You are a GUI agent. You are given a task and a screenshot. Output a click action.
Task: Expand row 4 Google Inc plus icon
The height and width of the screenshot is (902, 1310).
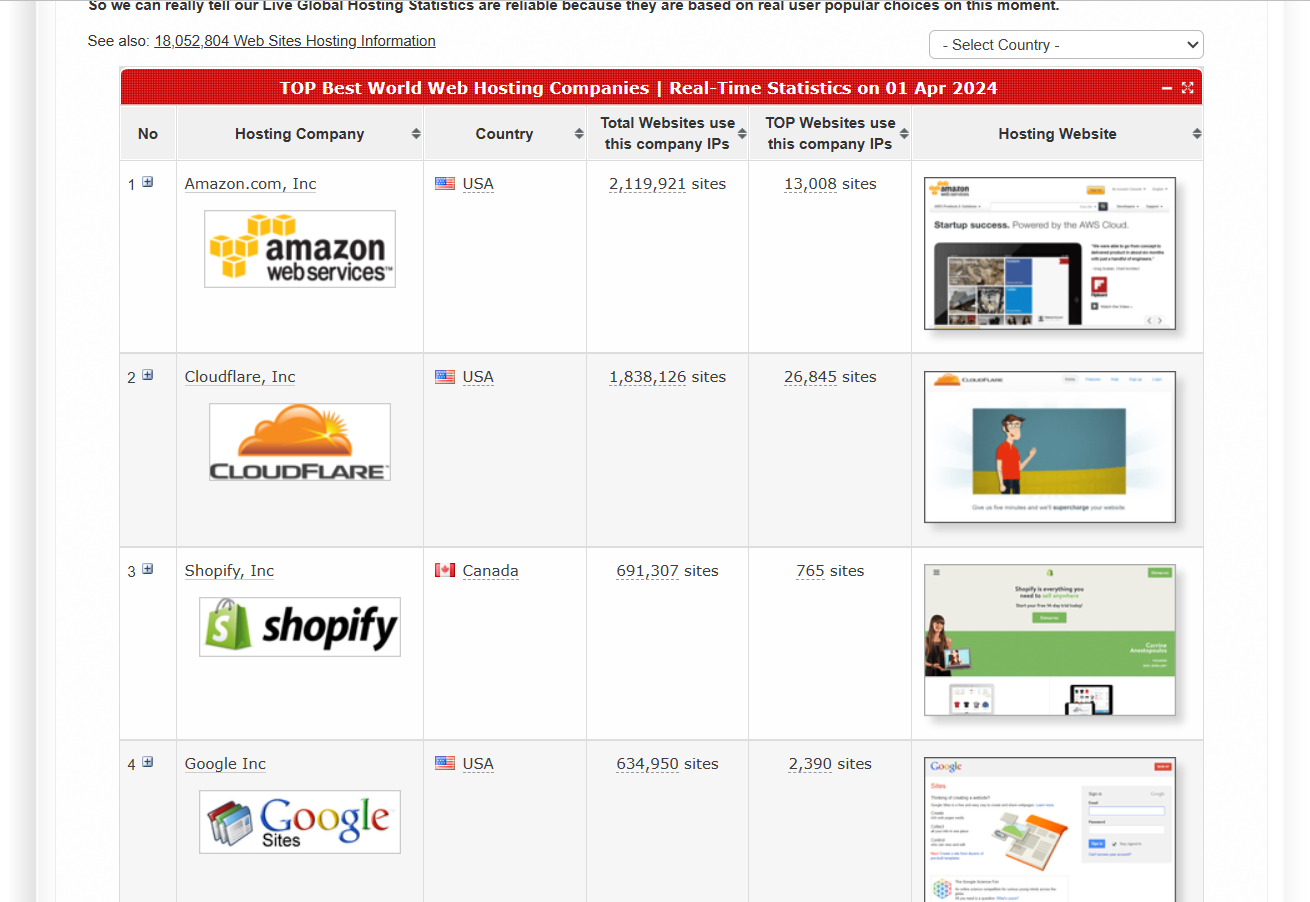[148, 762]
